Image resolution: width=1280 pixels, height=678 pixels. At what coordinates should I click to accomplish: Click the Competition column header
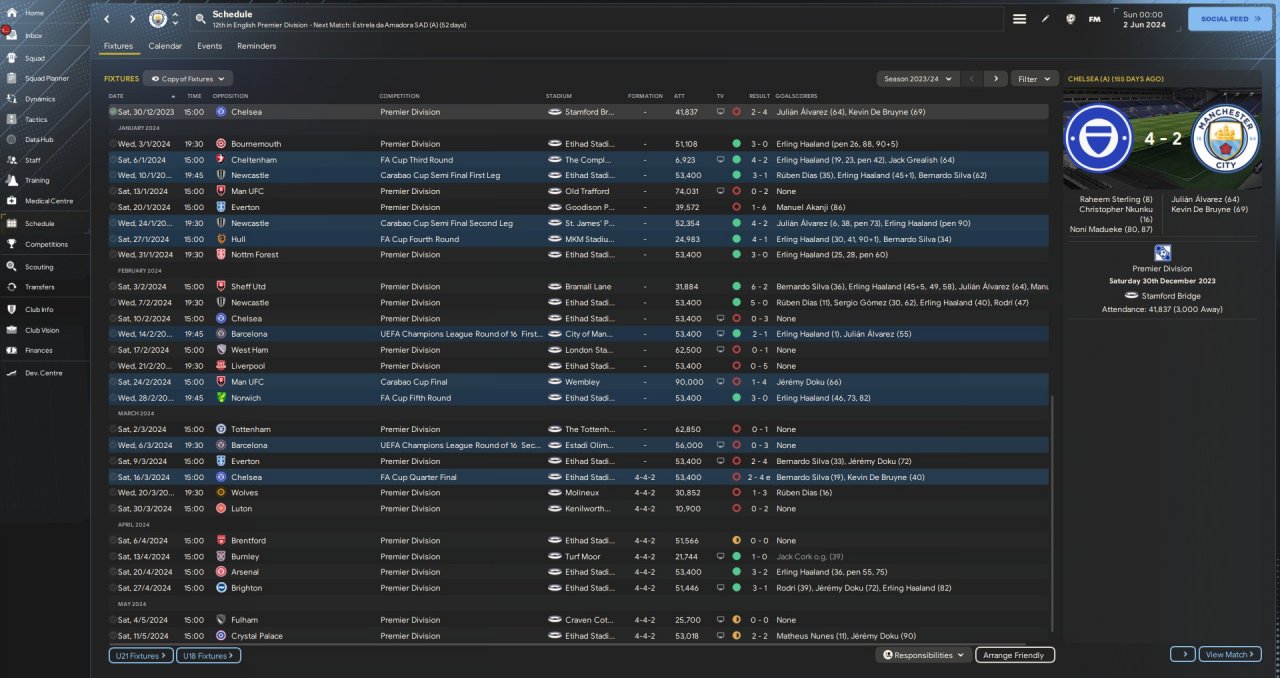[x=399, y=96]
